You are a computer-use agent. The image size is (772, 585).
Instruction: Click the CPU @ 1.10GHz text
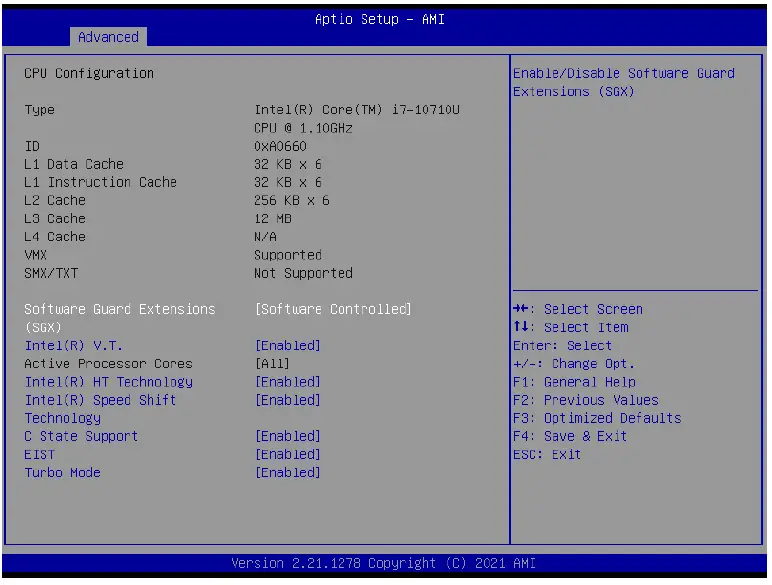pyautogui.click(x=303, y=128)
